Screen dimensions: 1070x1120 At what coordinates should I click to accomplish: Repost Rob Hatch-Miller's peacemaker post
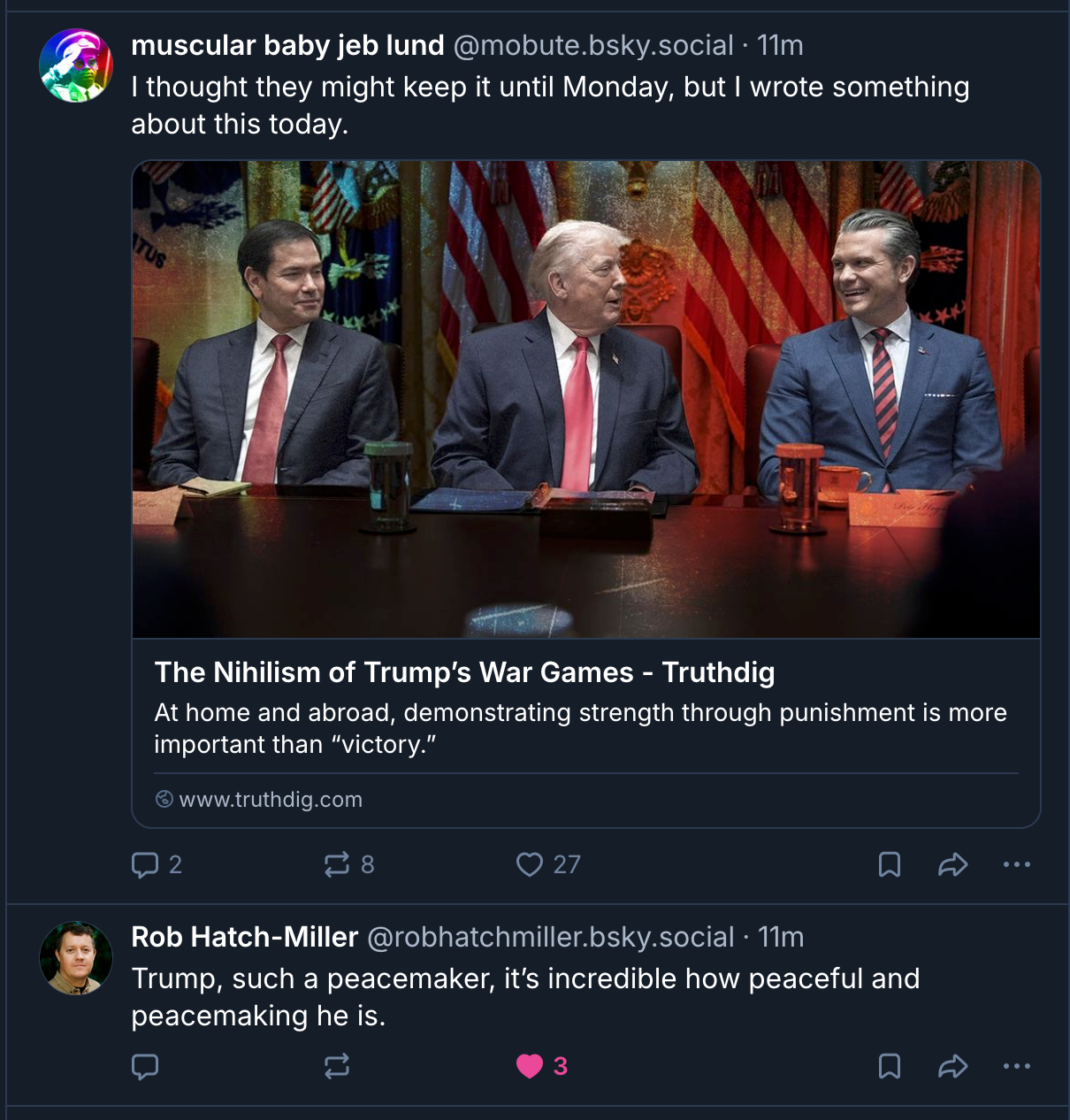coord(337,1066)
